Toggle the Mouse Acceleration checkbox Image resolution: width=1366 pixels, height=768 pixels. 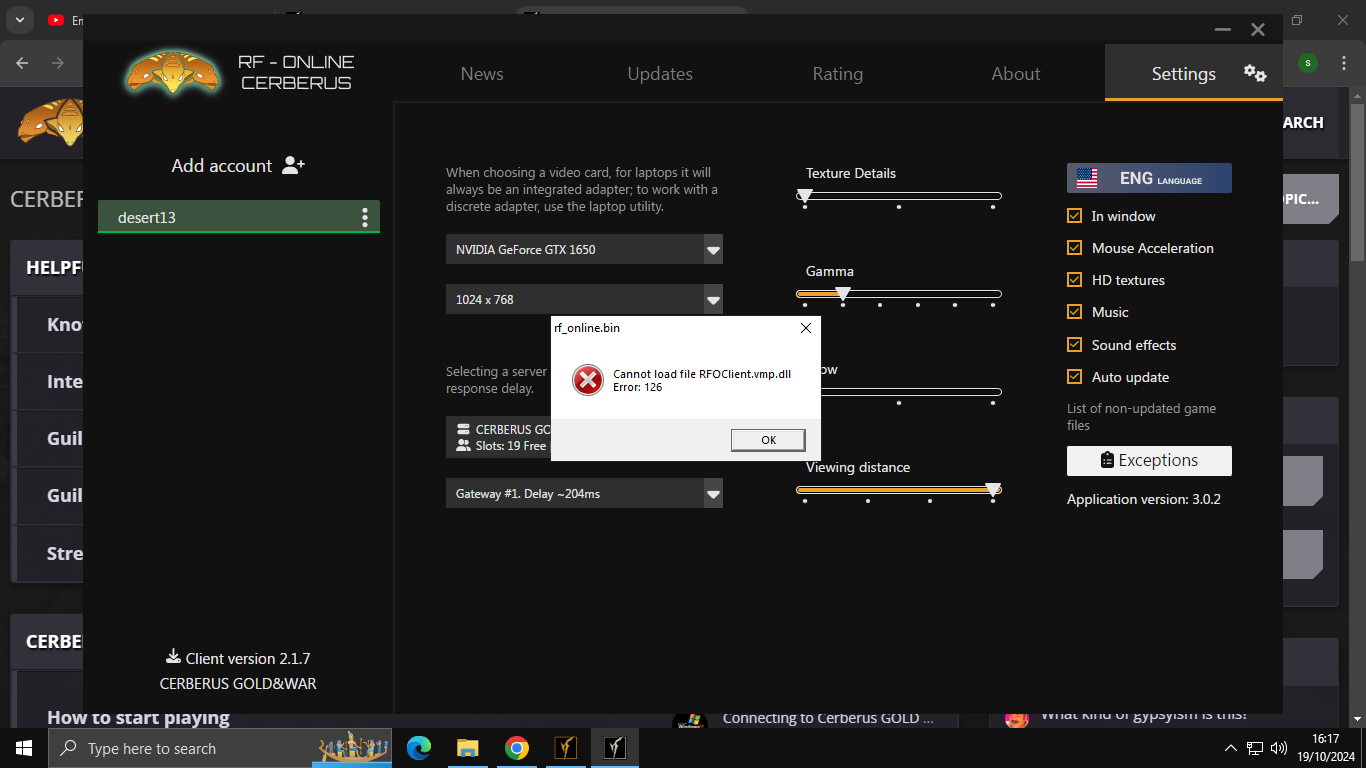(1075, 247)
